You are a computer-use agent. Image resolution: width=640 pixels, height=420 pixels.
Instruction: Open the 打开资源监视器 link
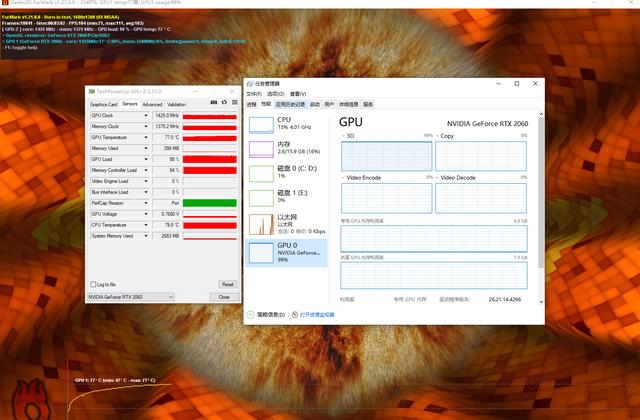(x=317, y=315)
